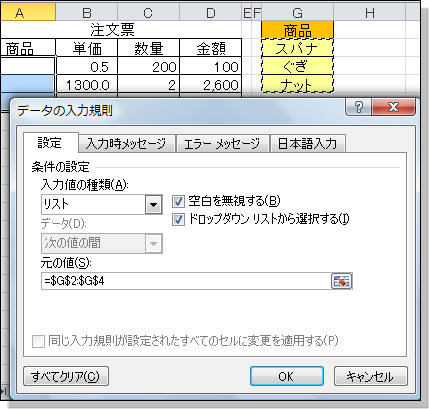This screenshot has width=429, height=409.
Task: Click the すべてクリア button
Action: pos(66,376)
